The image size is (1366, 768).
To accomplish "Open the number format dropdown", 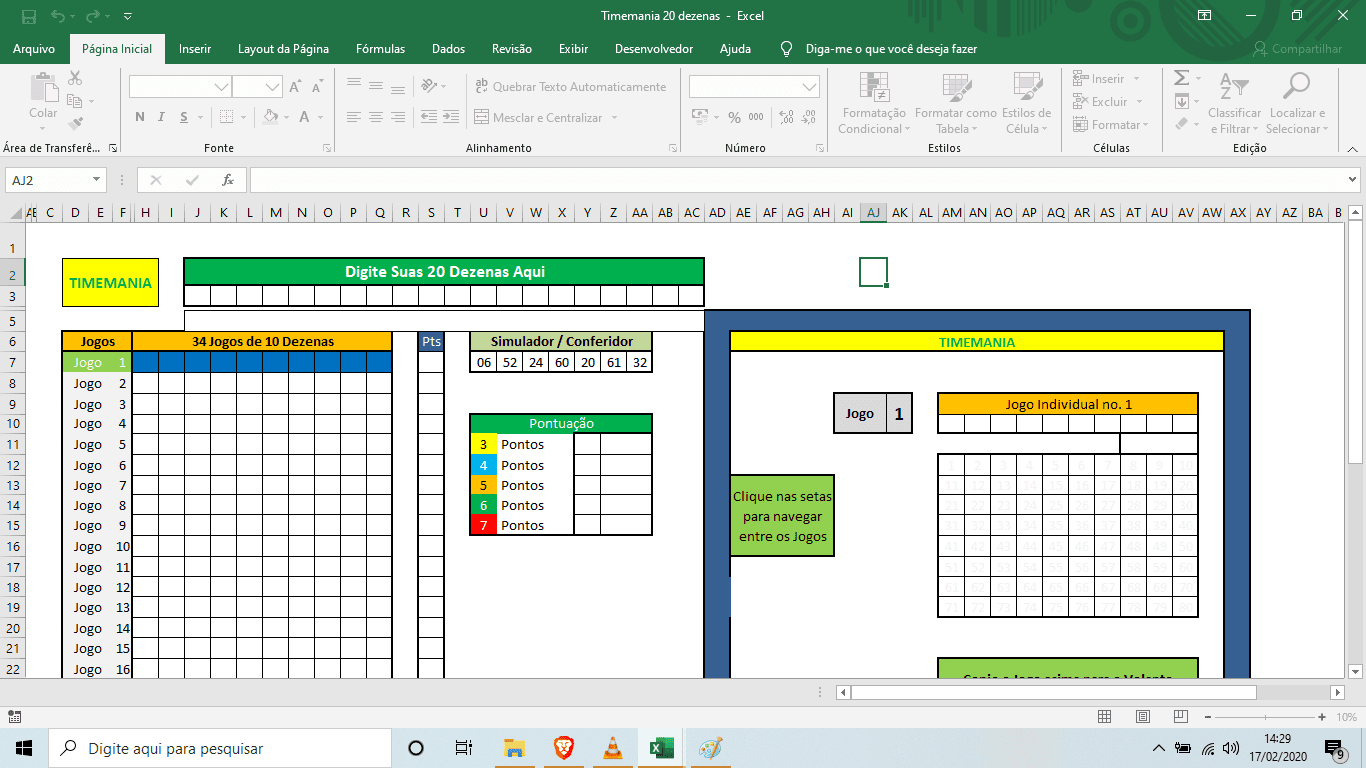I will (810, 87).
